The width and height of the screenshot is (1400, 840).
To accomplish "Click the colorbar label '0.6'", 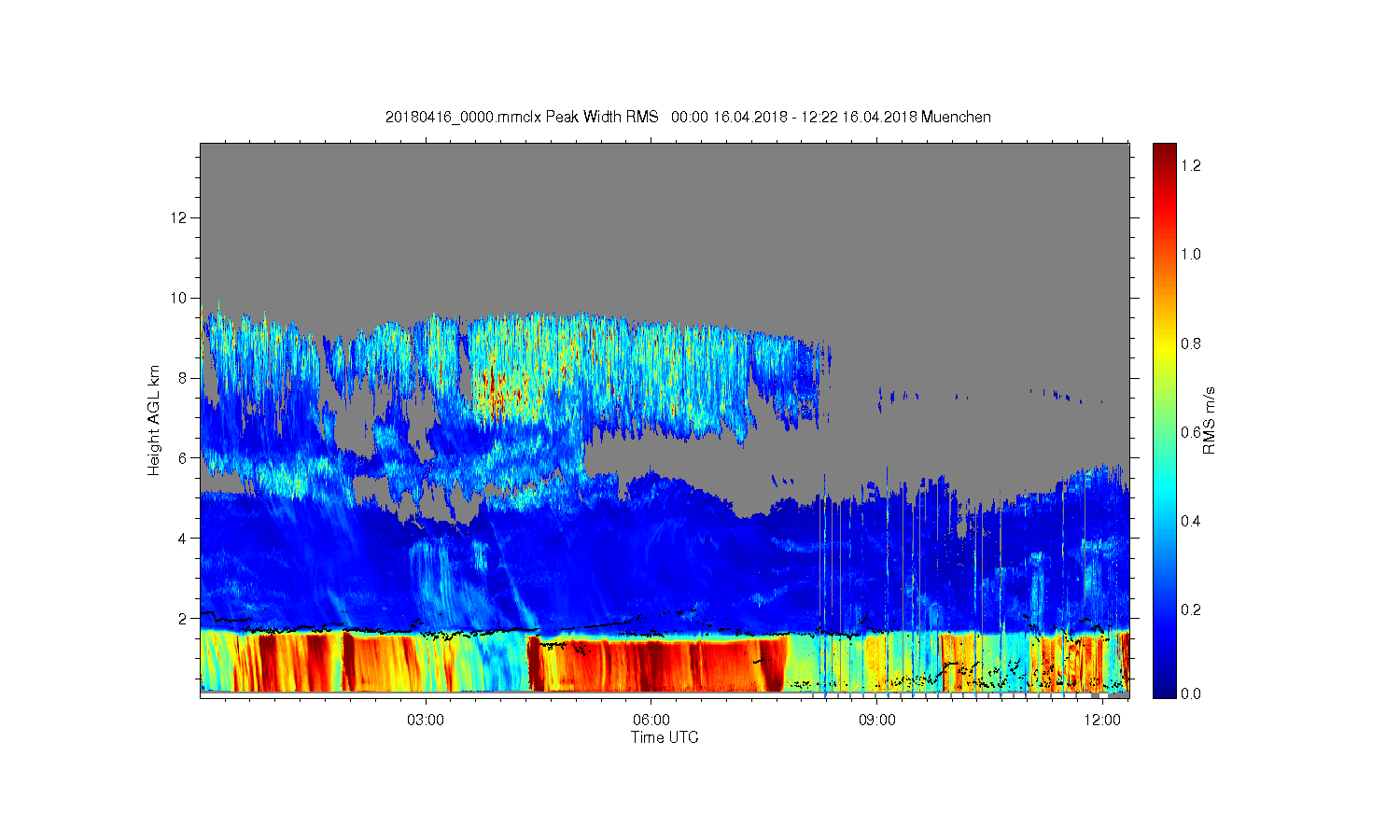I will (1190, 432).
